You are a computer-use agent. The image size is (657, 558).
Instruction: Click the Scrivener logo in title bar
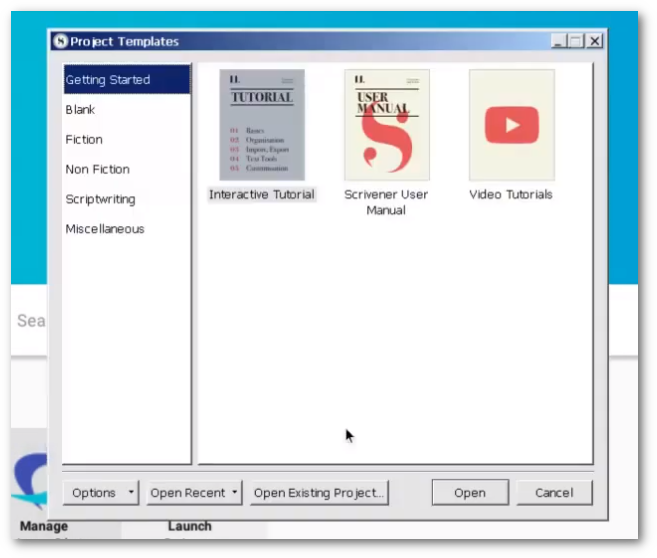(x=60, y=41)
